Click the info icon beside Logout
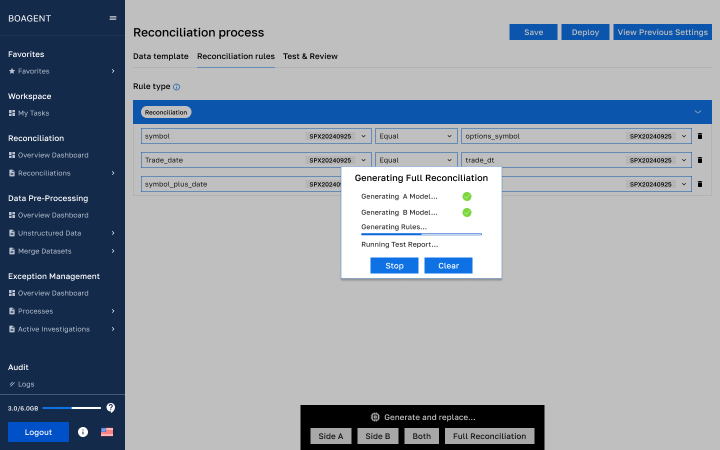 coord(83,432)
